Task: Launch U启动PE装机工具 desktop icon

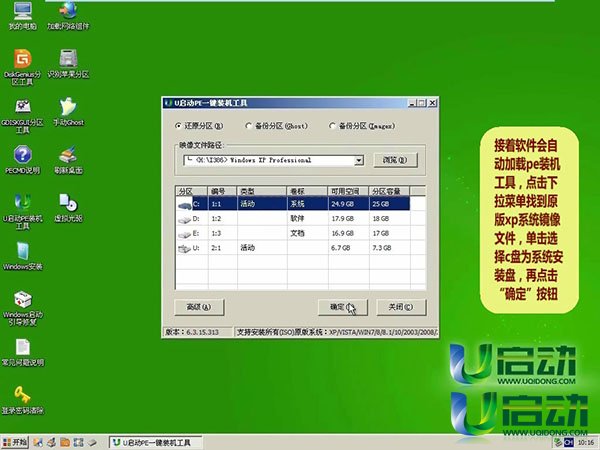Action: 23,212
